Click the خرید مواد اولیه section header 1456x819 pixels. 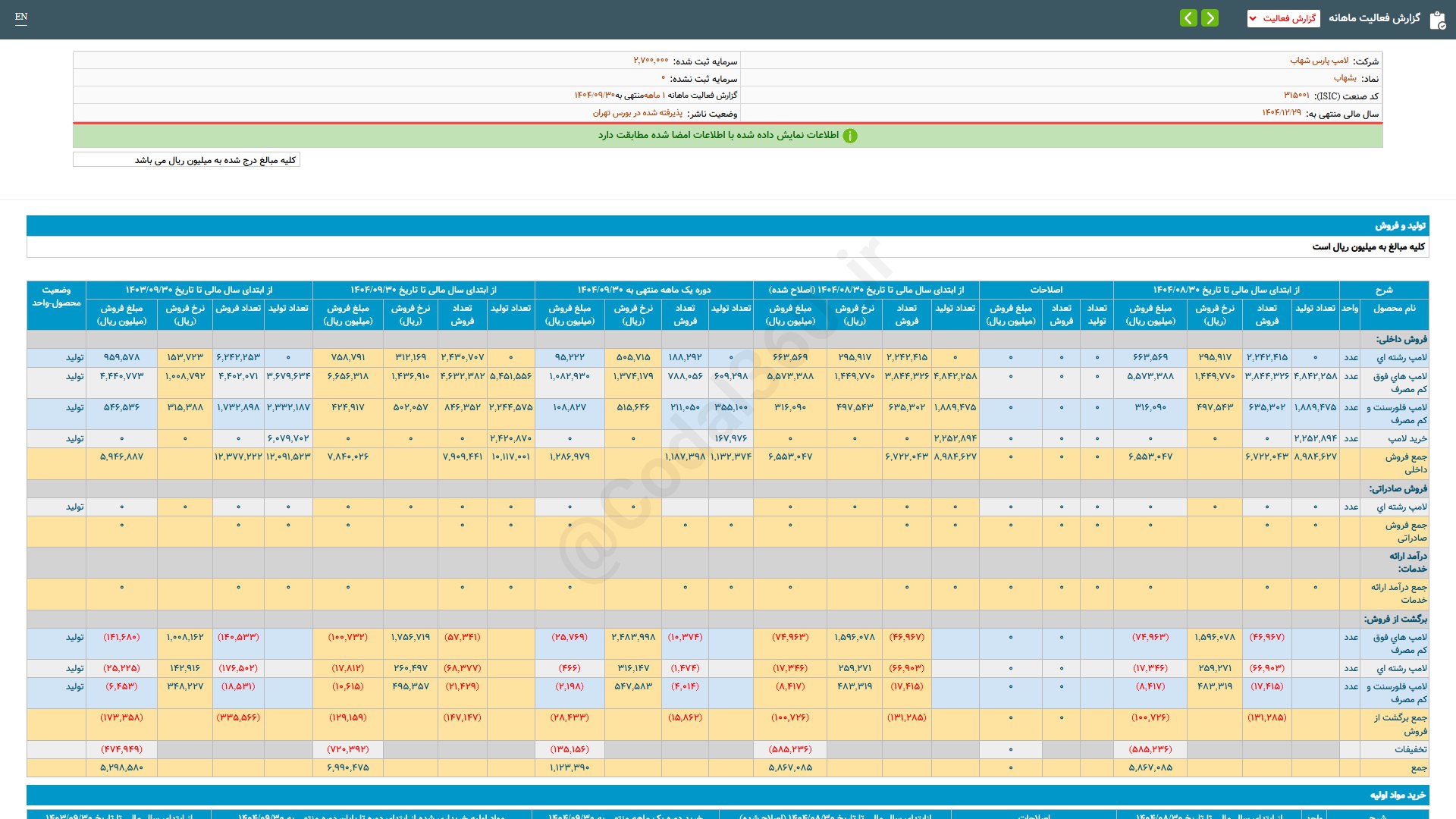pos(1397,795)
